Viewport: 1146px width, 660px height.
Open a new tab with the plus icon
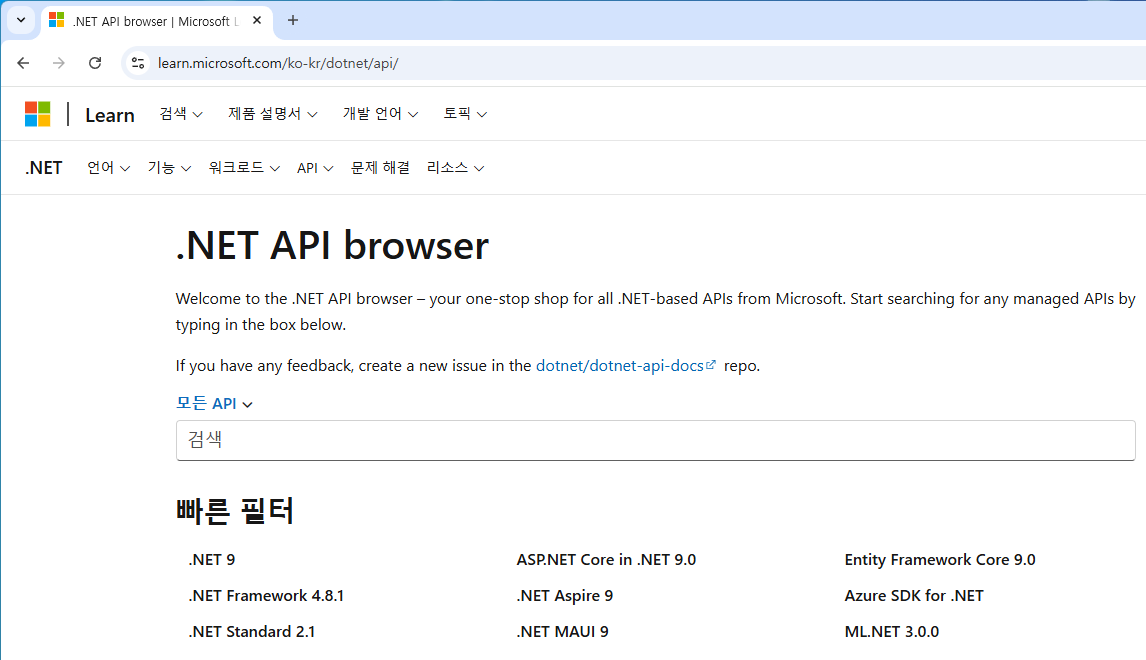pyautogui.click(x=290, y=20)
